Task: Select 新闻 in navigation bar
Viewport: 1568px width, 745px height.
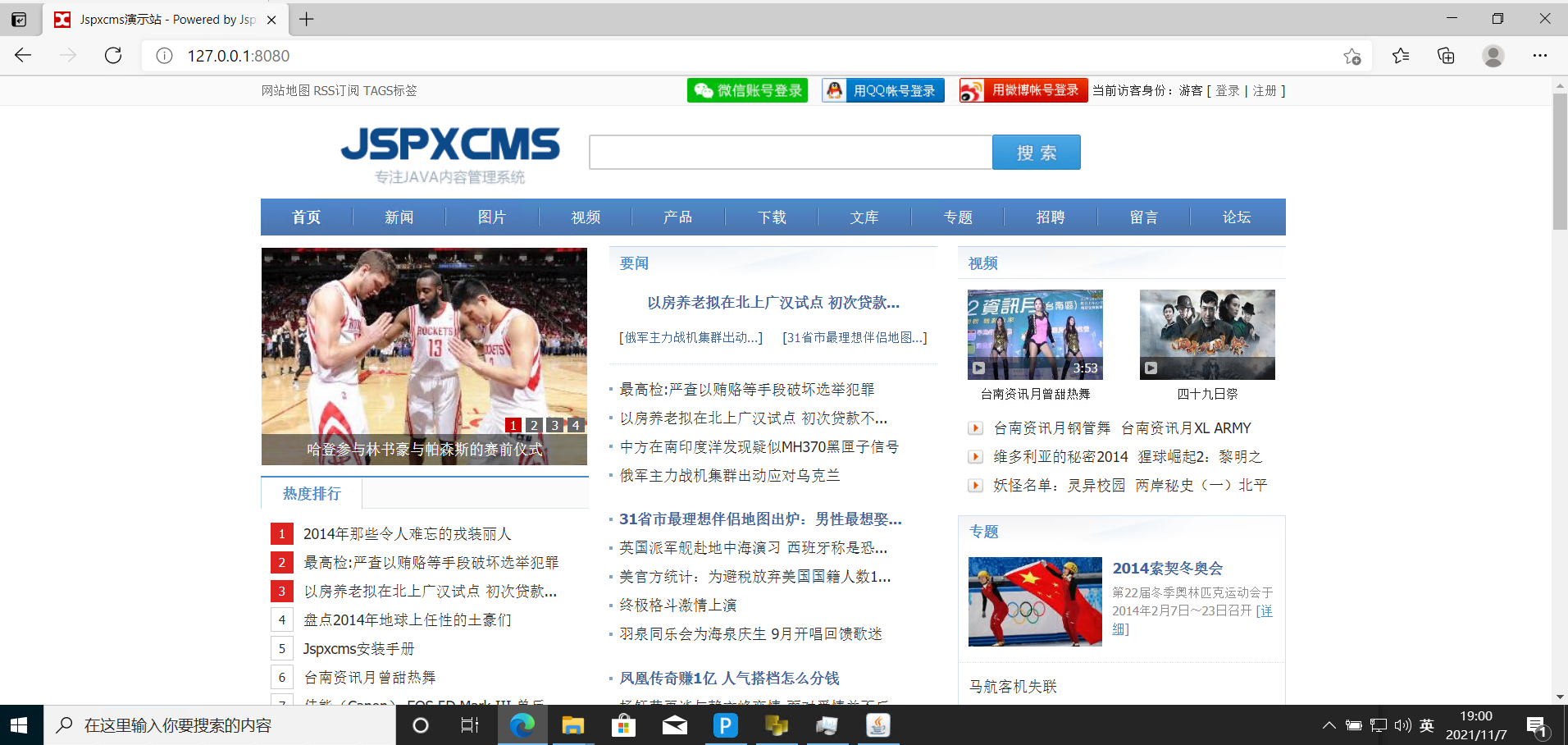Action: [x=399, y=217]
